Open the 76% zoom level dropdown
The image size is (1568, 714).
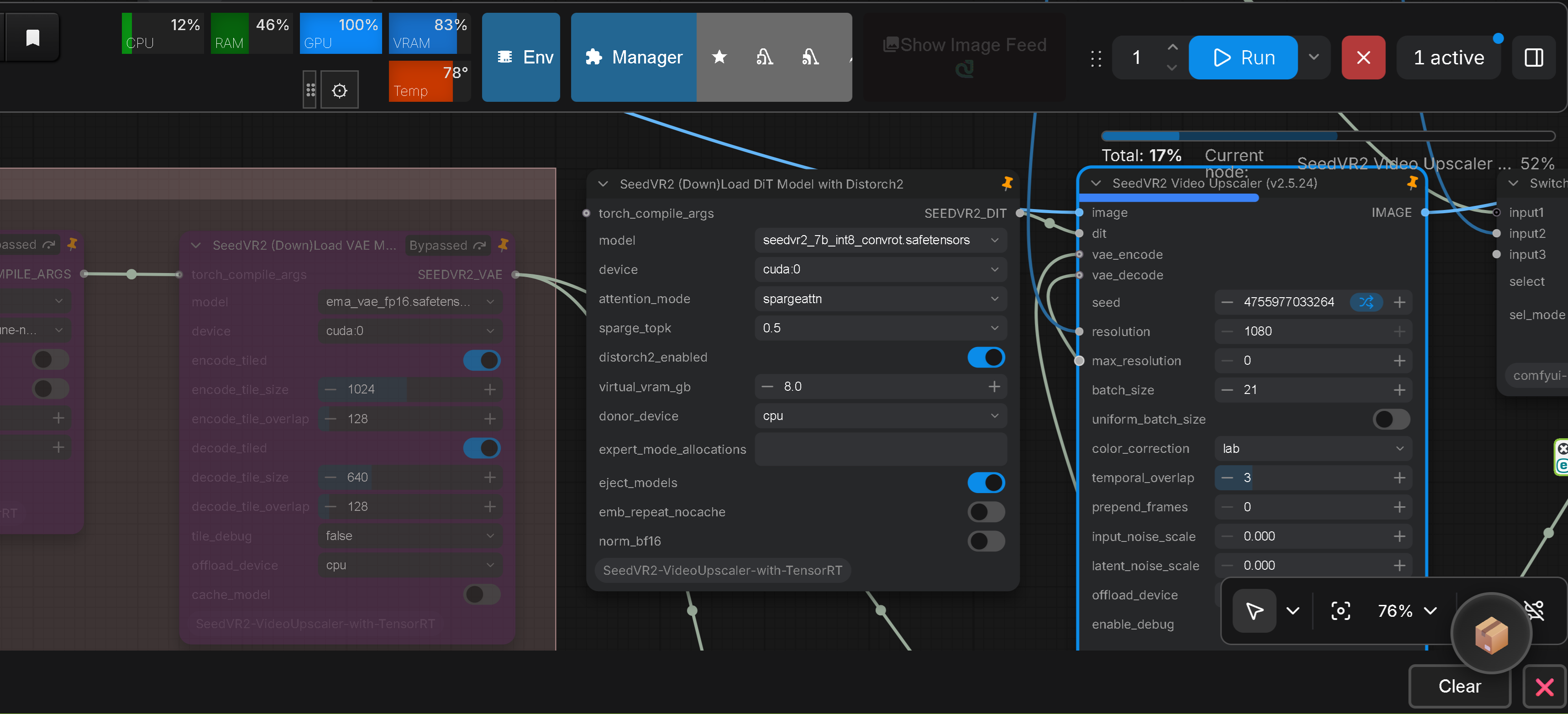tap(1407, 610)
